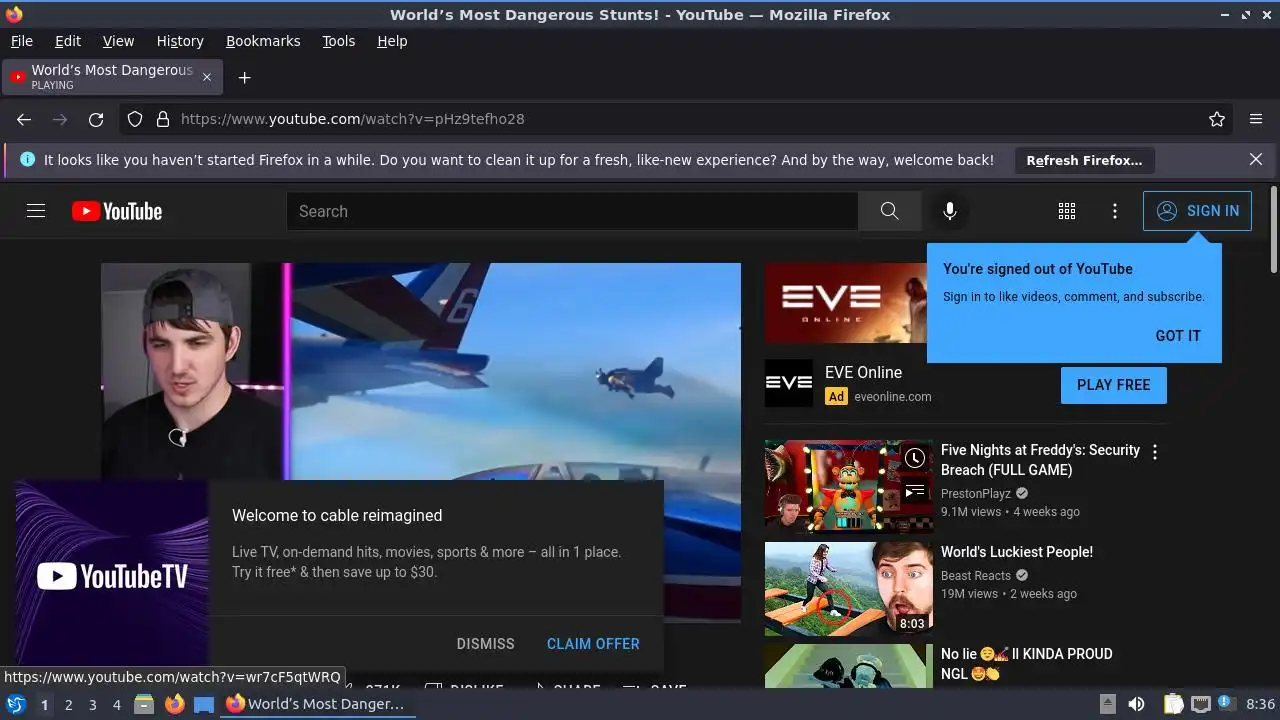
Task: Dismiss the YouTube TV offer
Action: (x=485, y=644)
